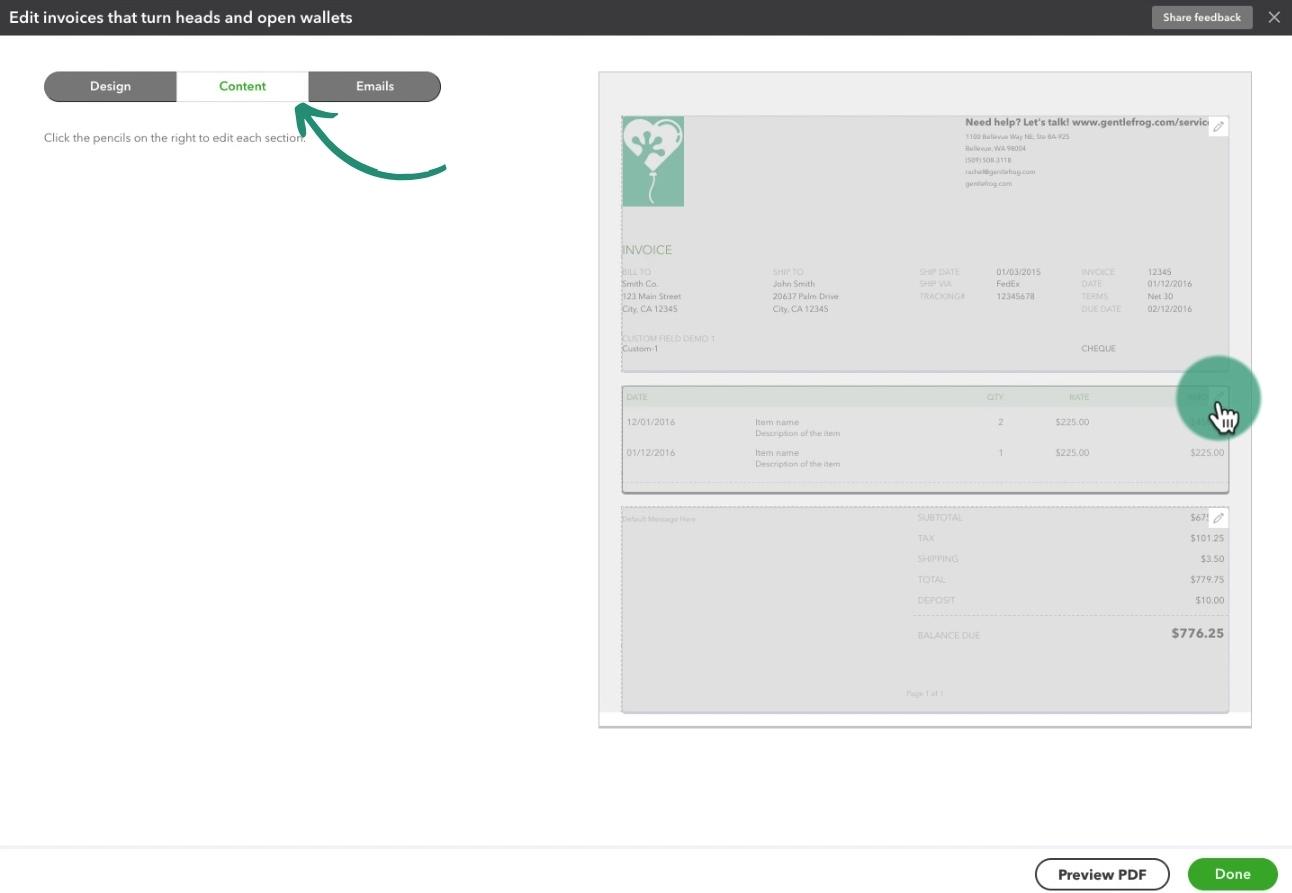
Task: Select the 'CHEQUE' label
Action: tap(1098, 349)
